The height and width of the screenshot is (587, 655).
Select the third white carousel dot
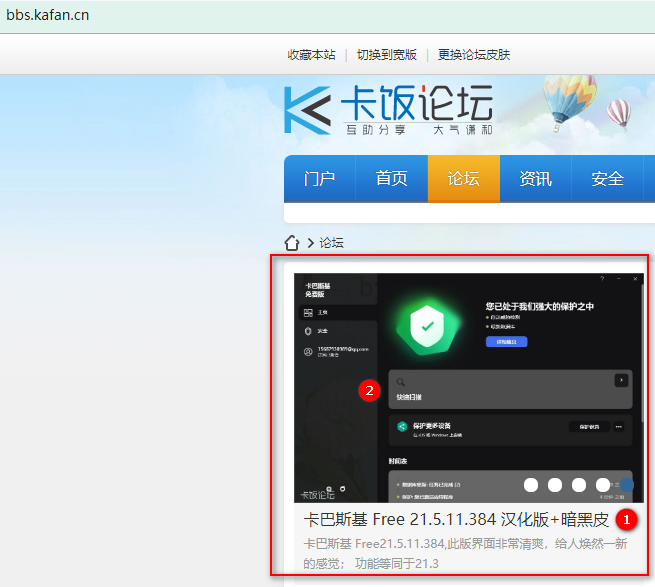[x=579, y=485]
